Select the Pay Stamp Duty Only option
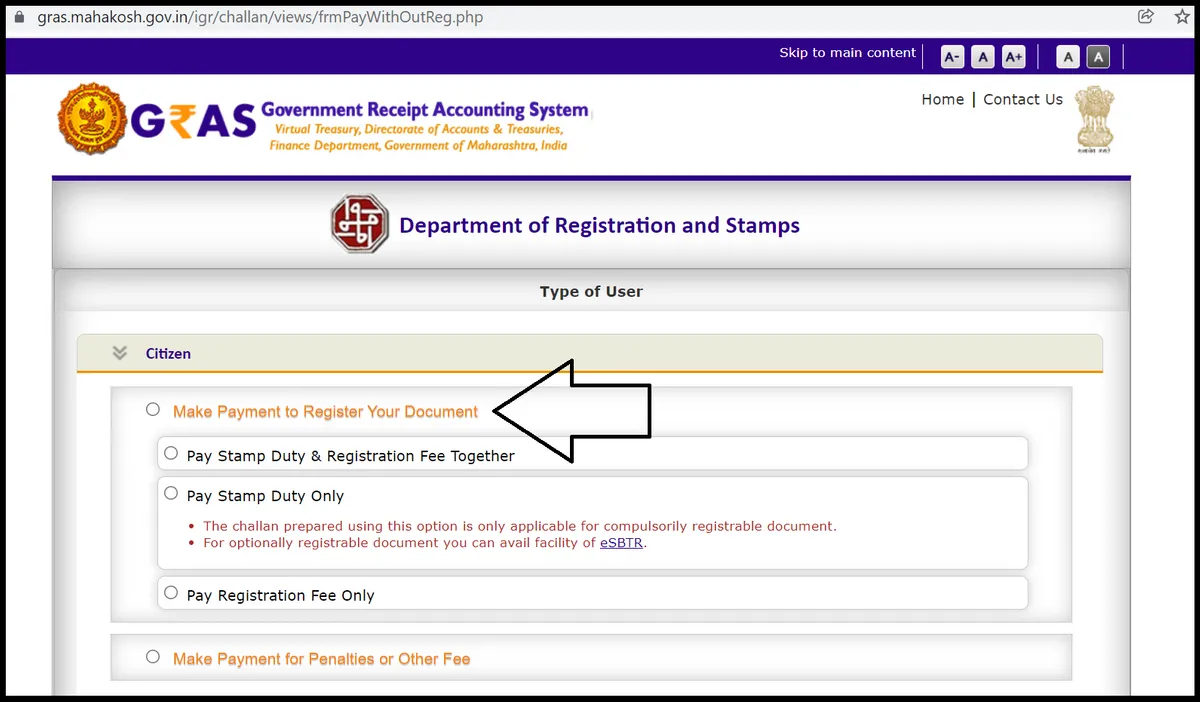The image size is (1200, 702). point(171,493)
